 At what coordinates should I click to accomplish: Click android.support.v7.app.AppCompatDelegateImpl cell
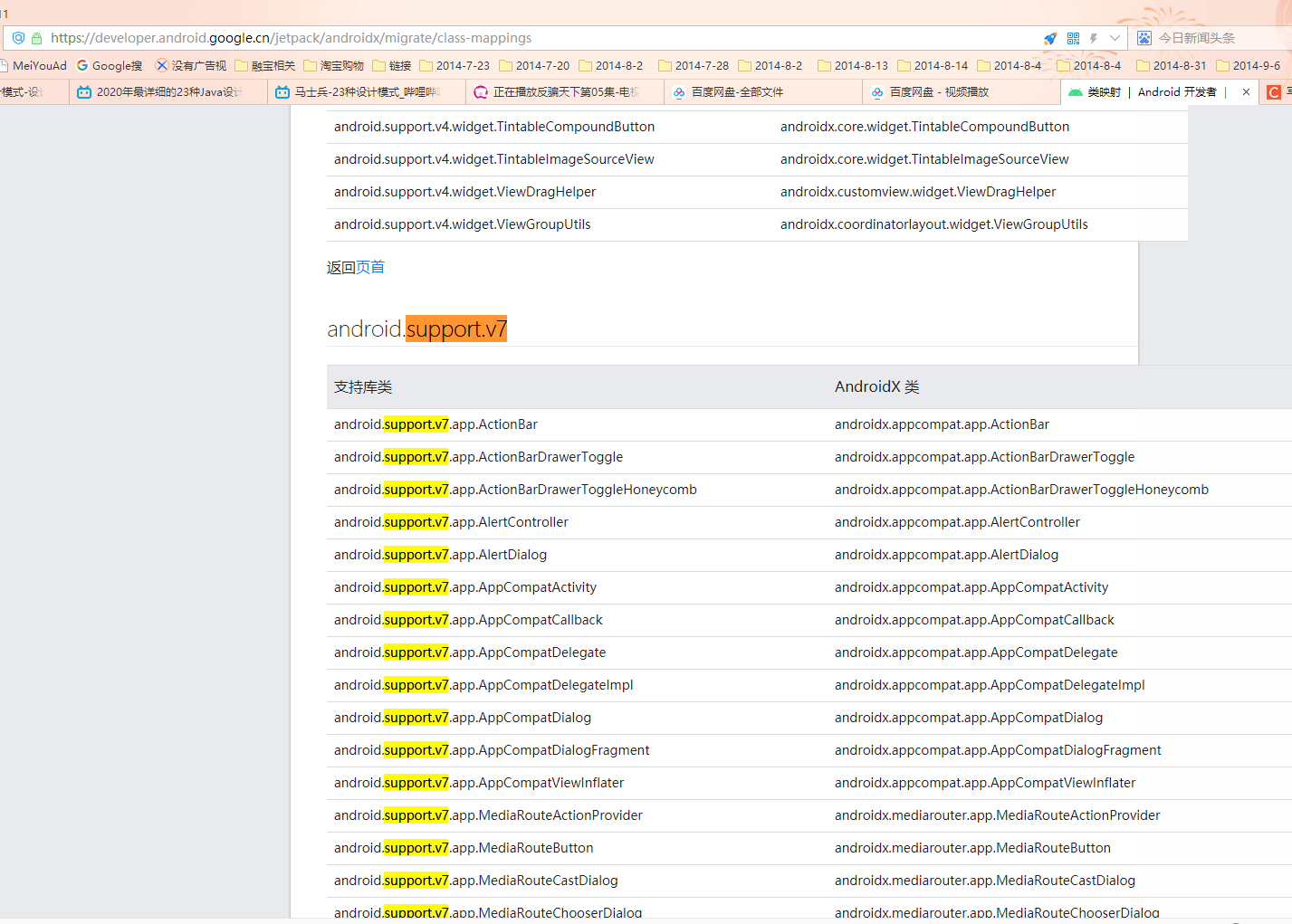tap(483, 685)
